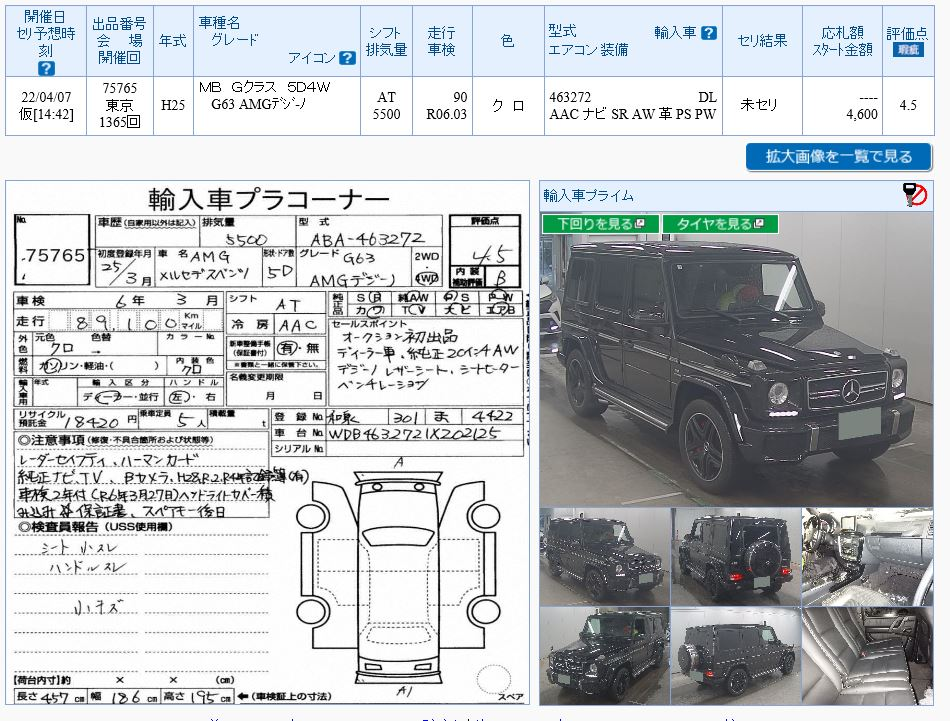Click help icon next to アイコン
Image resolution: width=950 pixels, height=721 pixels.
(x=347, y=58)
